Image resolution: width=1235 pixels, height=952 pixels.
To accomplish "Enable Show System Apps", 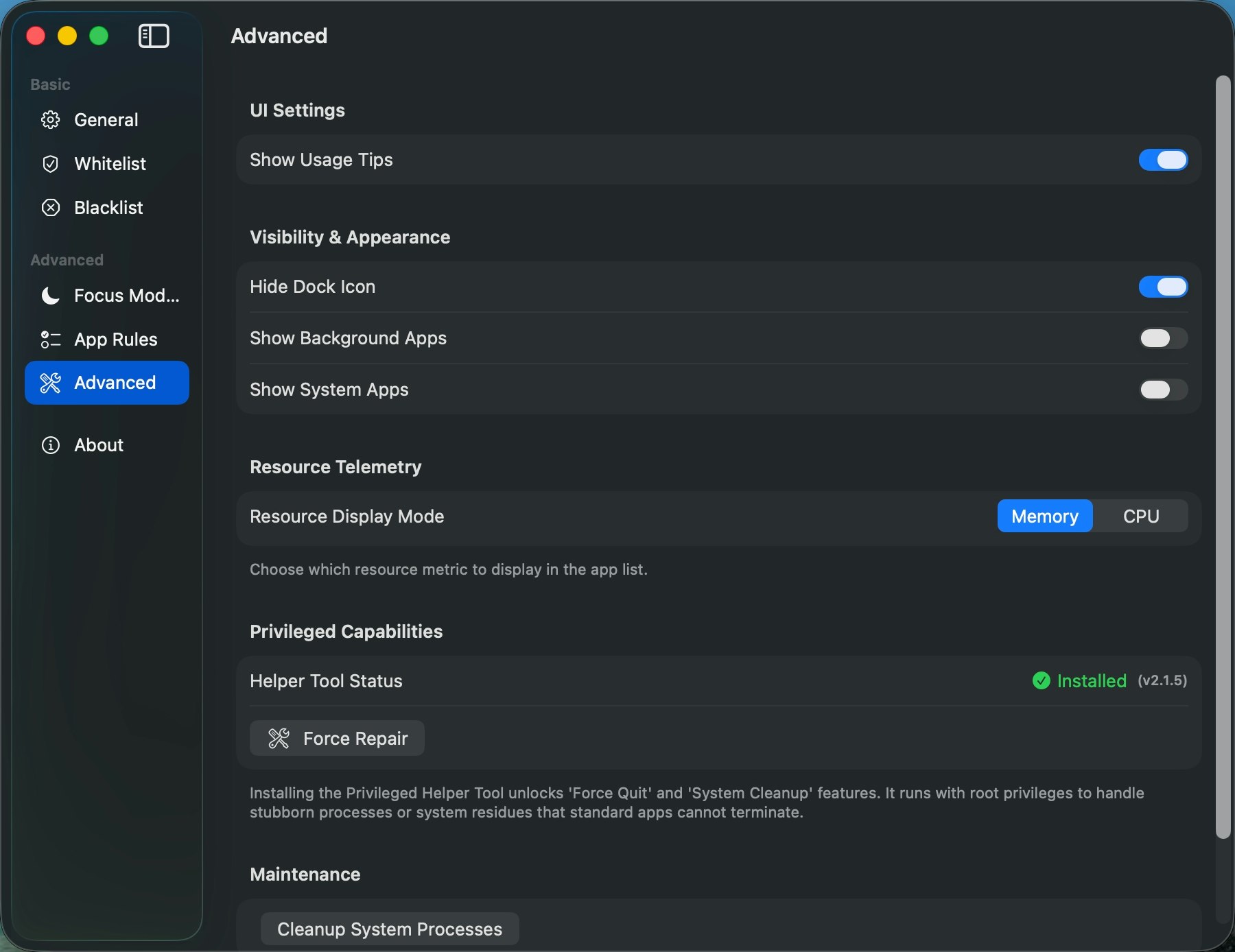I will pyautogui.click(x=1162, y=390).
